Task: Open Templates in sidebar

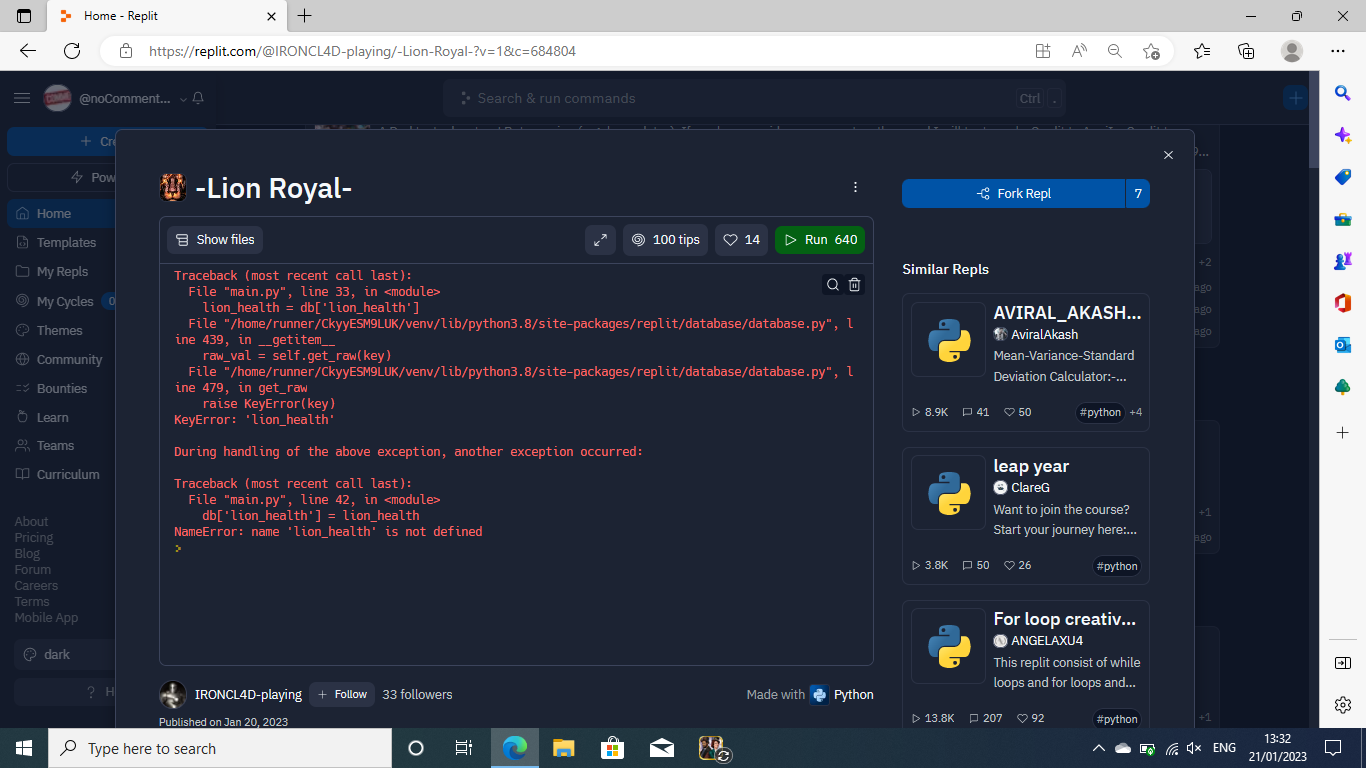Action: coord(66,242)
